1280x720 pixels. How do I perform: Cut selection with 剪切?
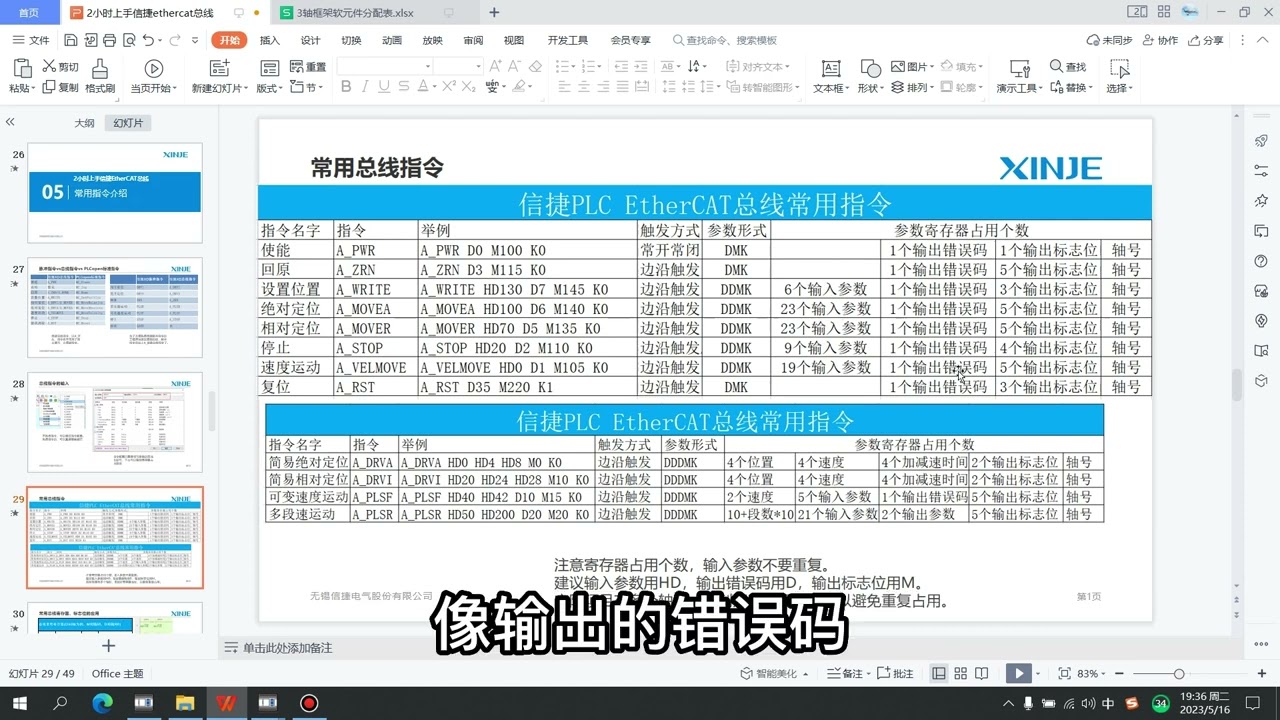(x=60, y=67)
